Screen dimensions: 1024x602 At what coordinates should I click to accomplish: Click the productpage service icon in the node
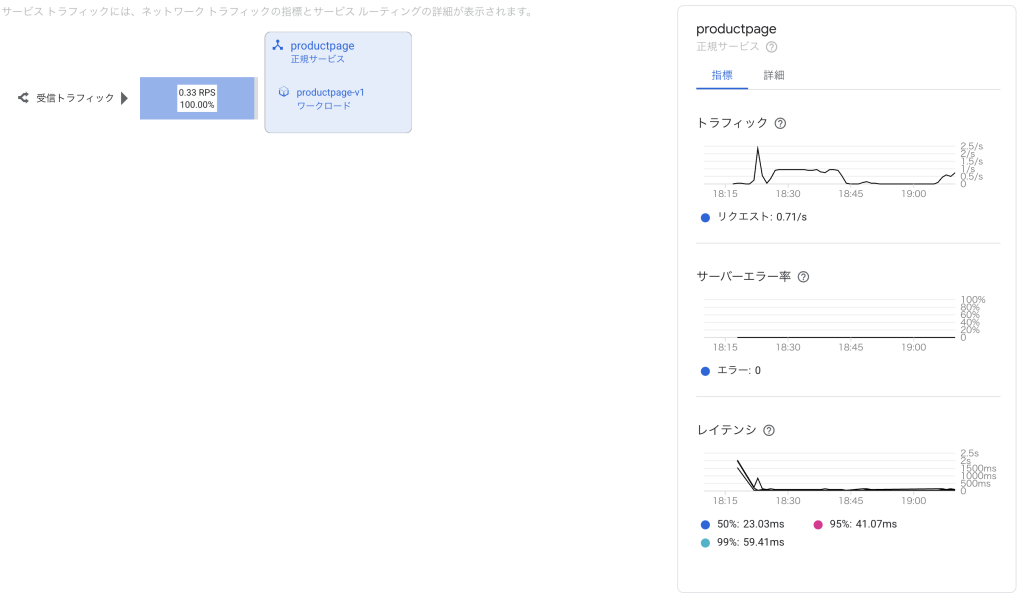[x=278, y=46]
